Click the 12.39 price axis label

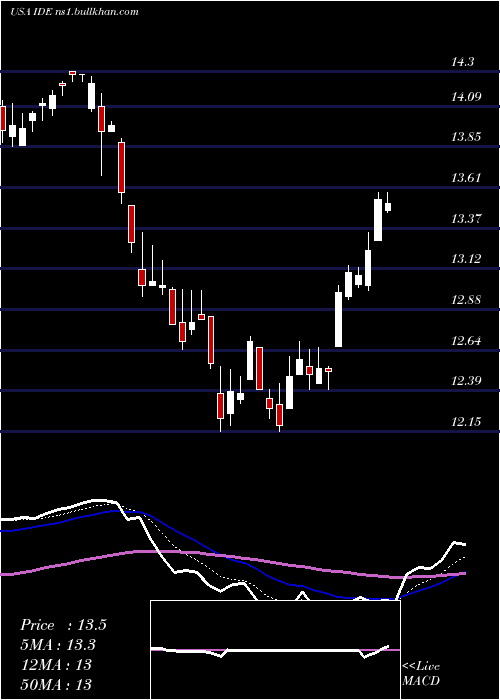[x=466, y=381]
